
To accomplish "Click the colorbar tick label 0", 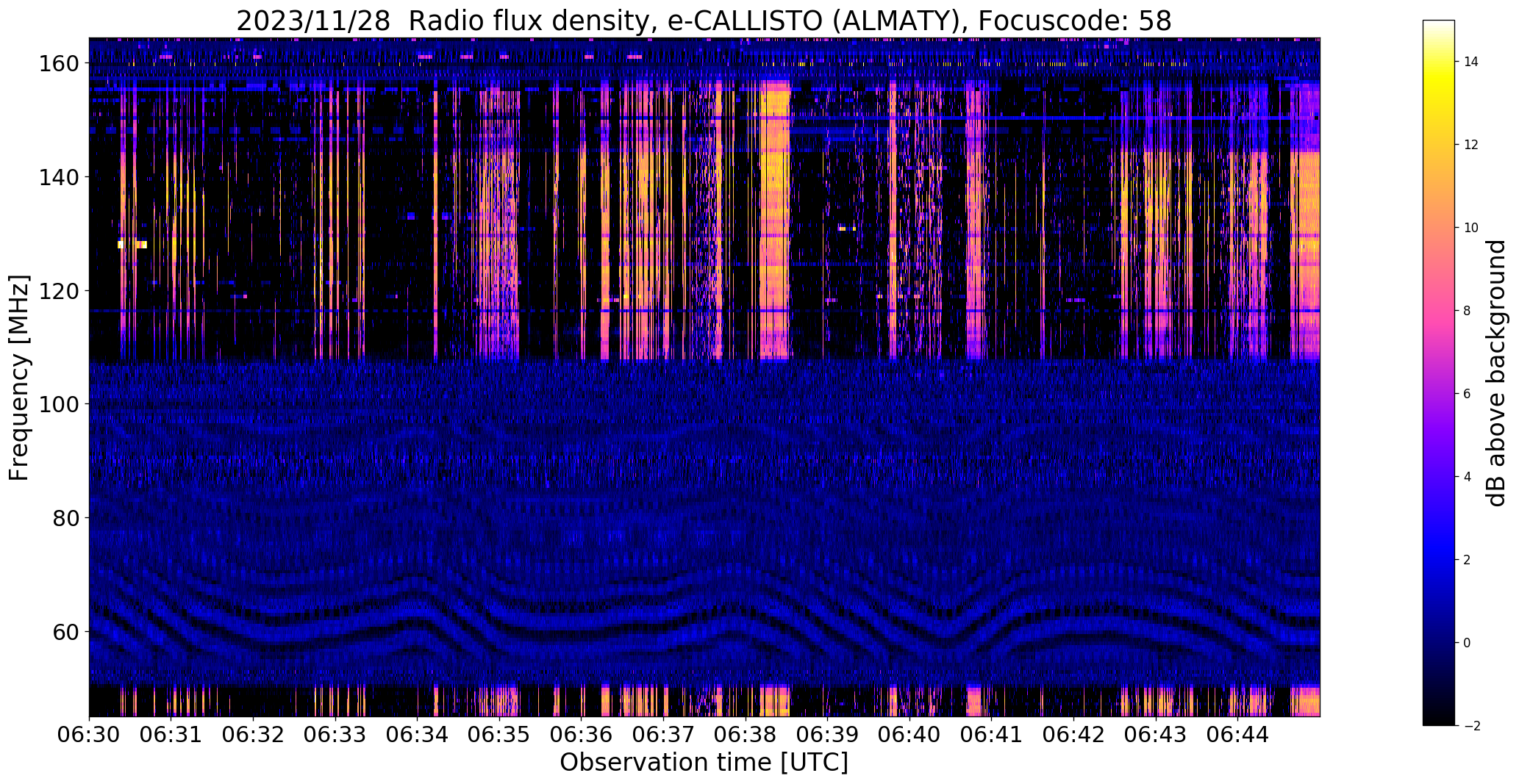I will 1468,643.
